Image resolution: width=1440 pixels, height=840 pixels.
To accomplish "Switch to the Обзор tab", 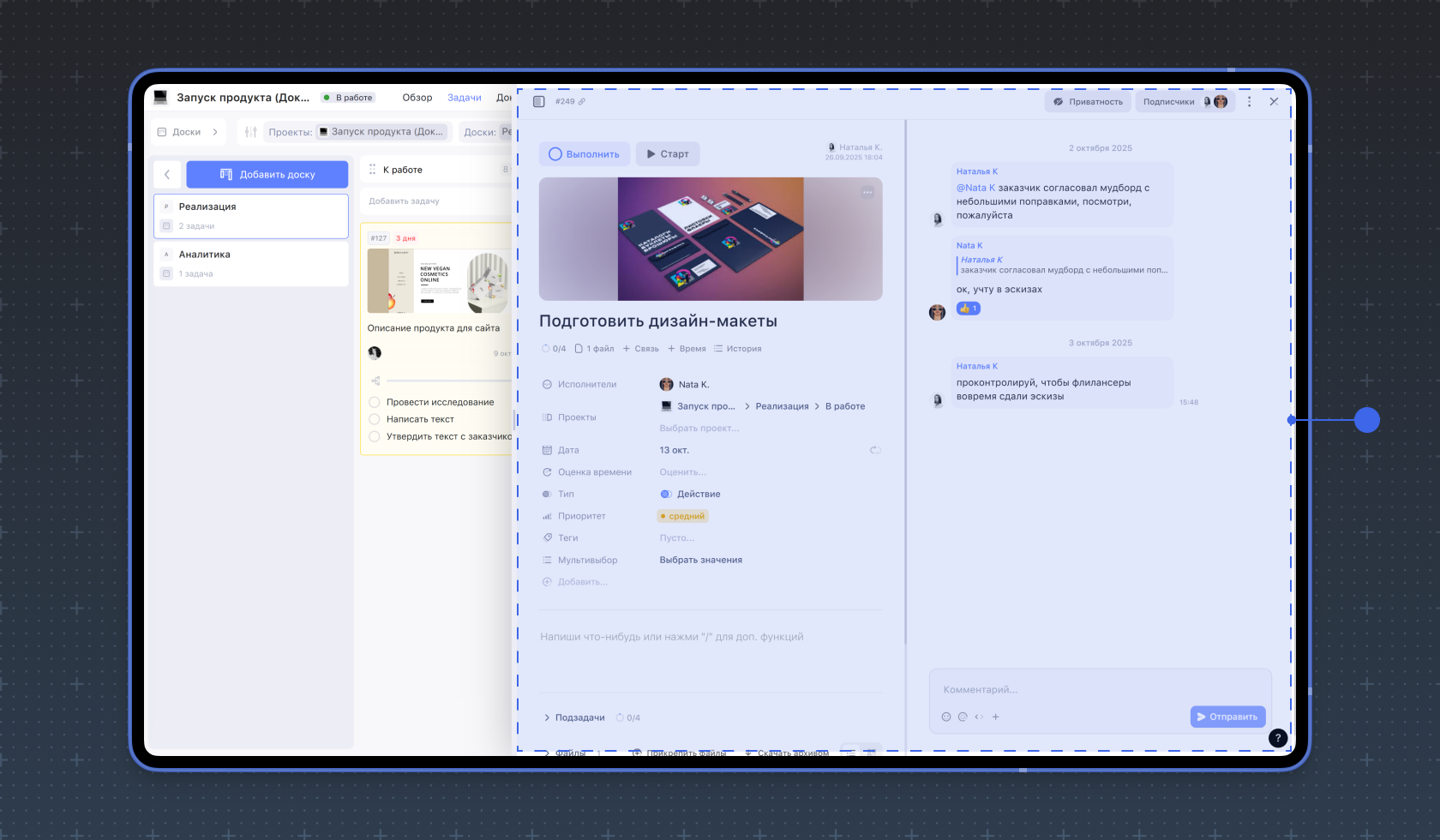I will (x=417, y=98).
